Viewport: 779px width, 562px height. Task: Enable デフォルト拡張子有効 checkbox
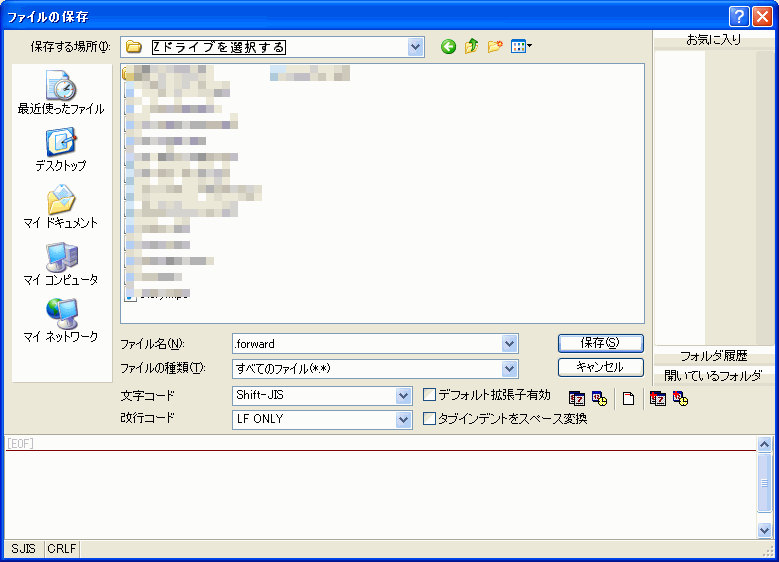tap(430, 395)
